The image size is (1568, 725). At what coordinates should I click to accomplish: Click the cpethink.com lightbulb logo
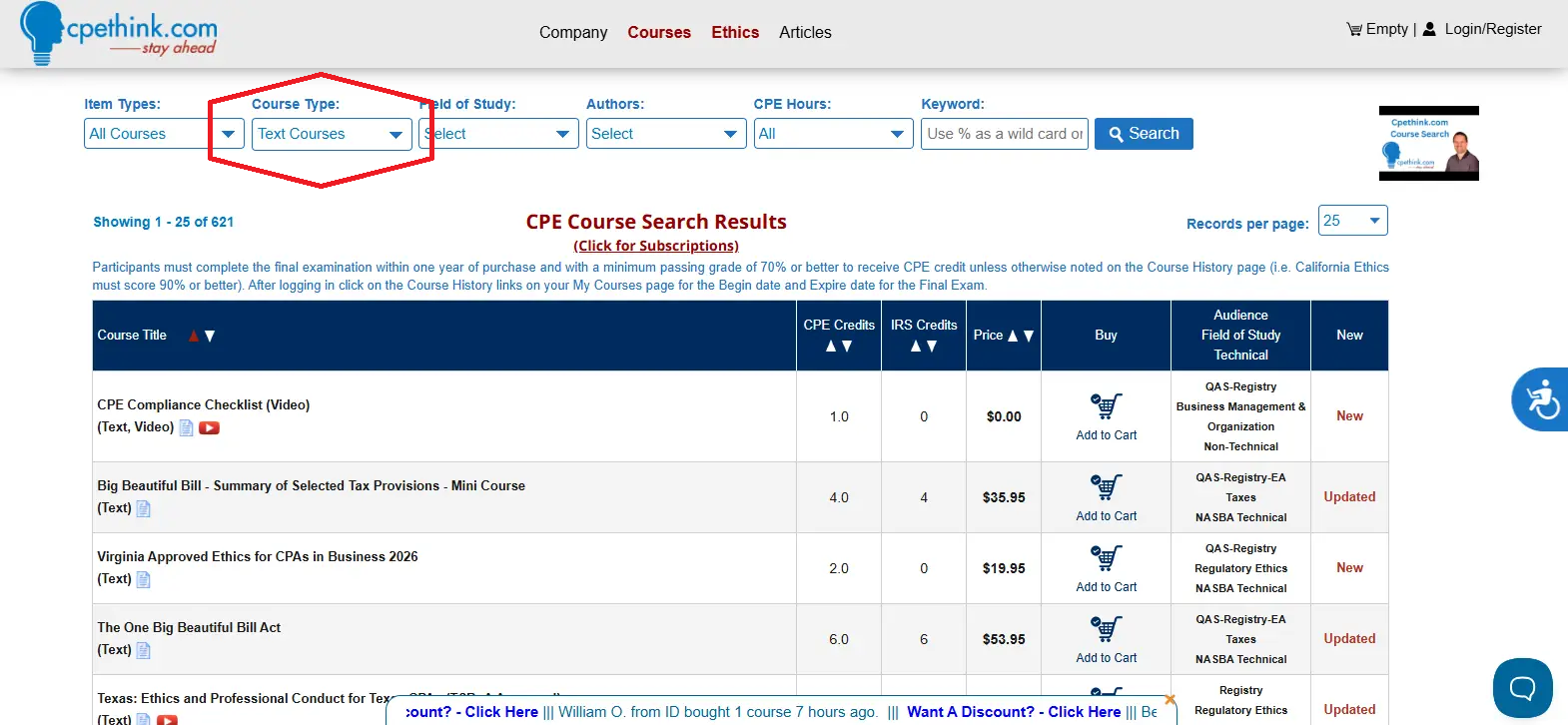(118, 33)
